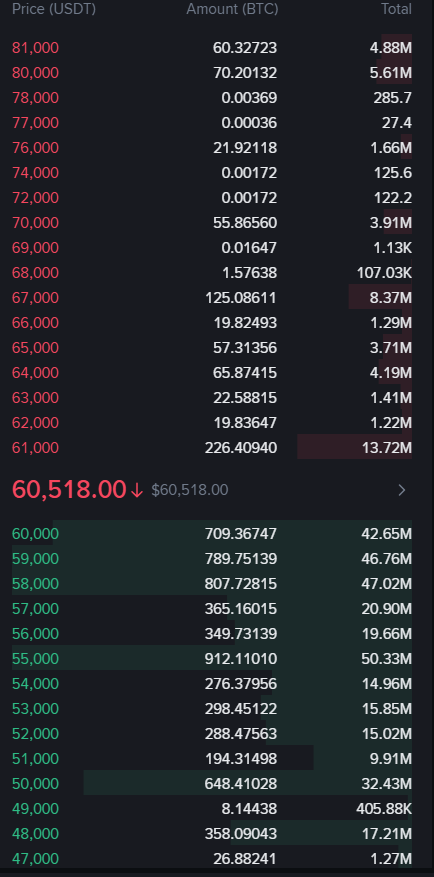This screenshot has height=877, width=434.
Task: Select the 78,000 ask price
Action: tap(35, 98)
